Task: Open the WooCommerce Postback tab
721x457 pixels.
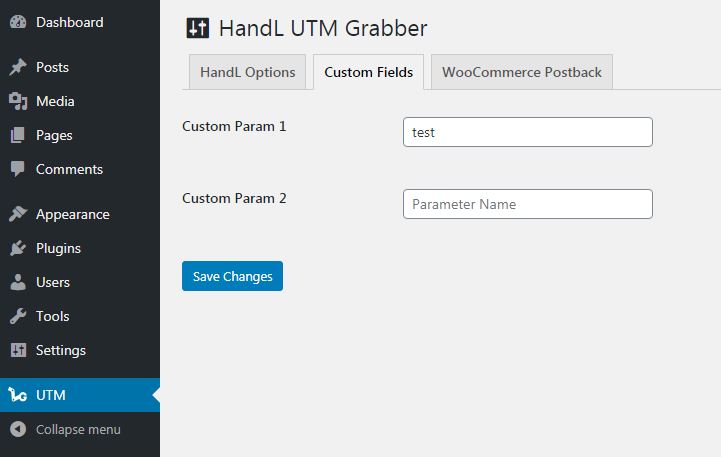Action: [x=521, y=72]
